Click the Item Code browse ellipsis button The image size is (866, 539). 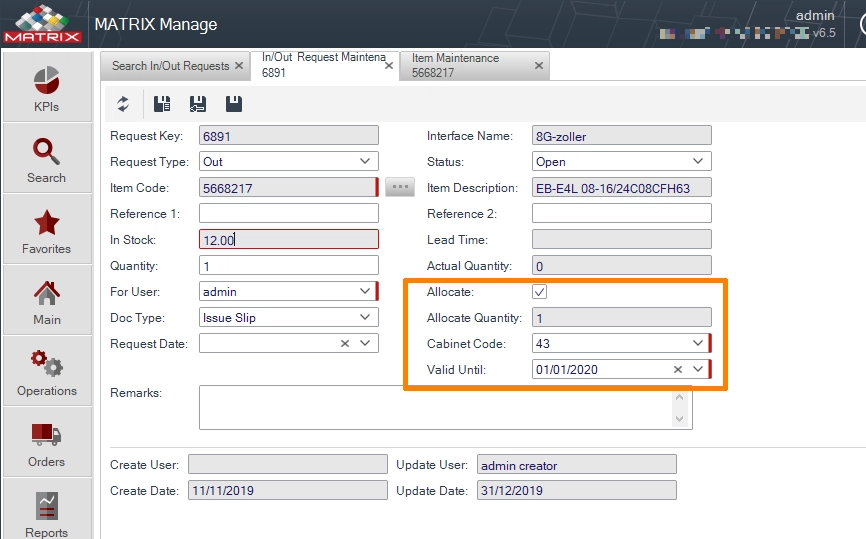tap(400, 187)
